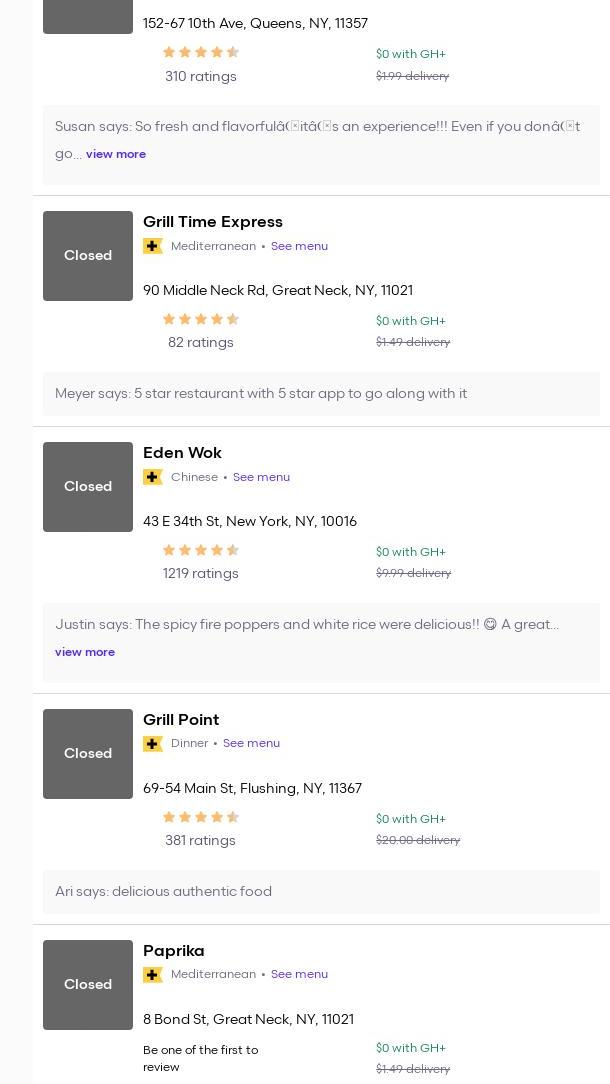Open See menu link for Grill Point

[x=251, y=744]
